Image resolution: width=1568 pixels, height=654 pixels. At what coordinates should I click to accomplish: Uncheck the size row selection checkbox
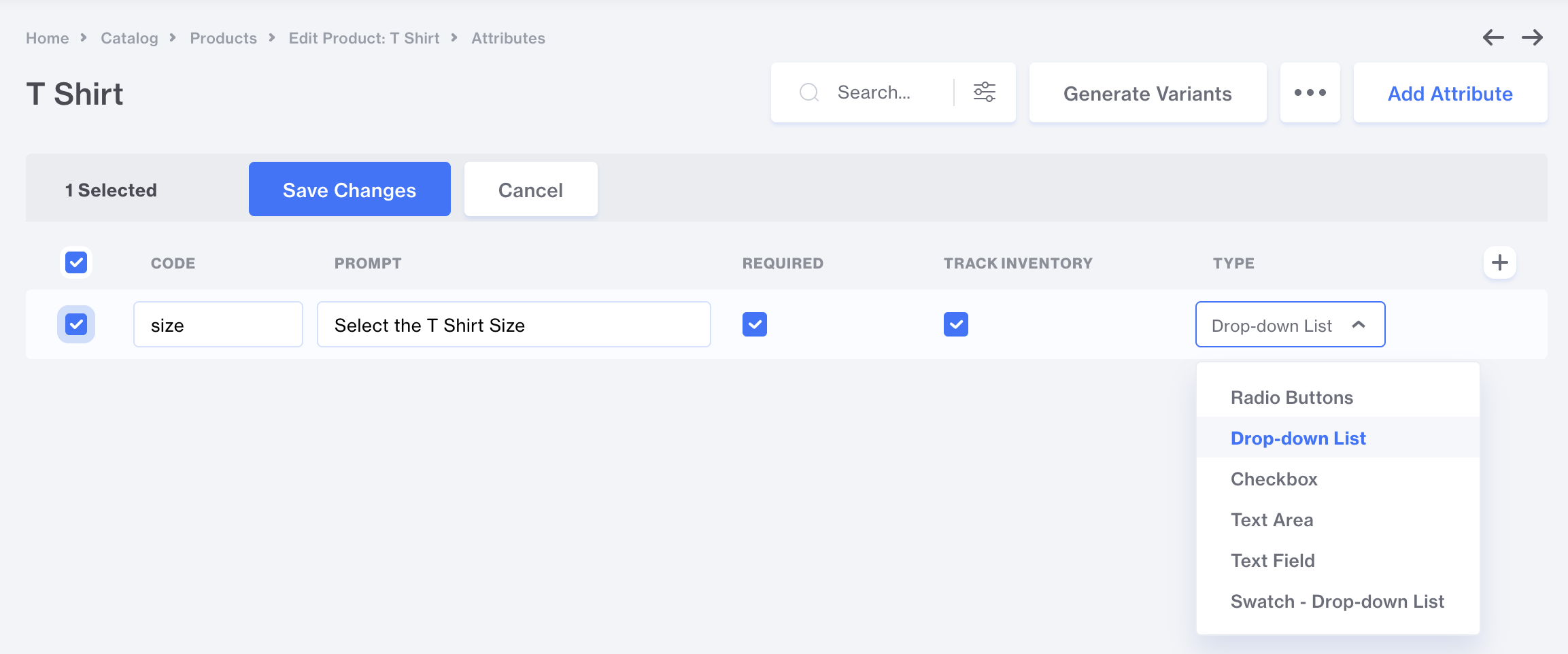(x=76, y=324)
